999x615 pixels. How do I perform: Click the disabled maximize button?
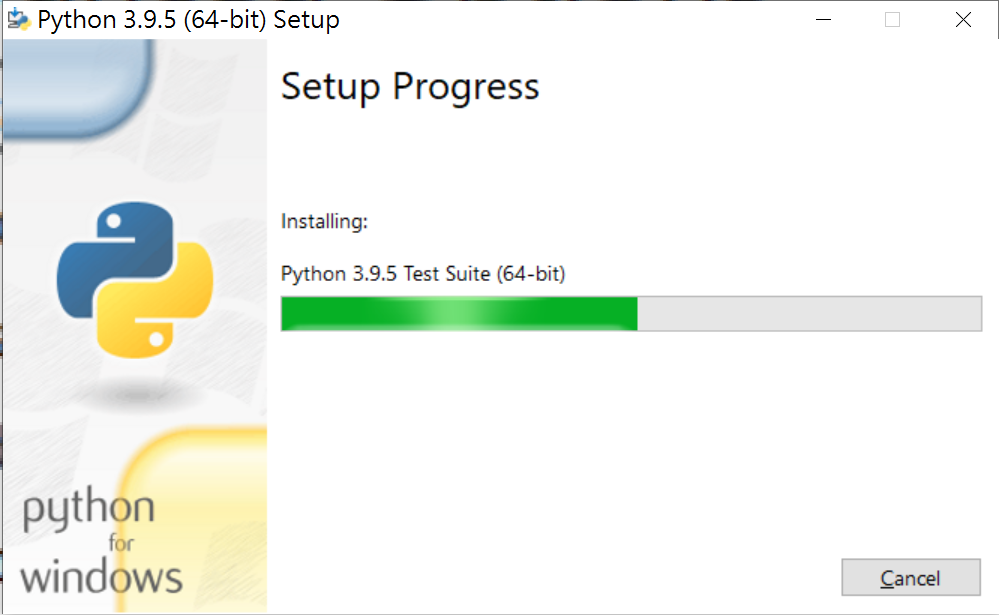point(893,20)
